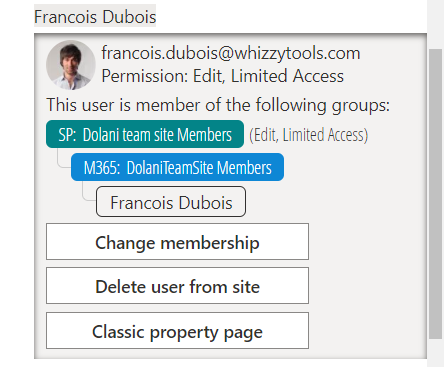The width and height of the screenshot is (448, 367).
Task: Click the scrollbar track above the thumb
Action: [435, 24]
